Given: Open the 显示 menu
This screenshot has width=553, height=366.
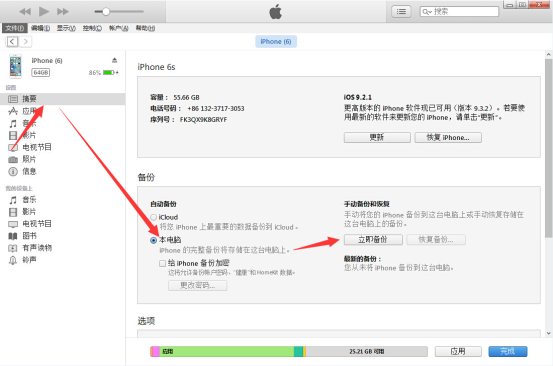Looking at the screenshot, I should pyautogui.click(x=66, y=28).
